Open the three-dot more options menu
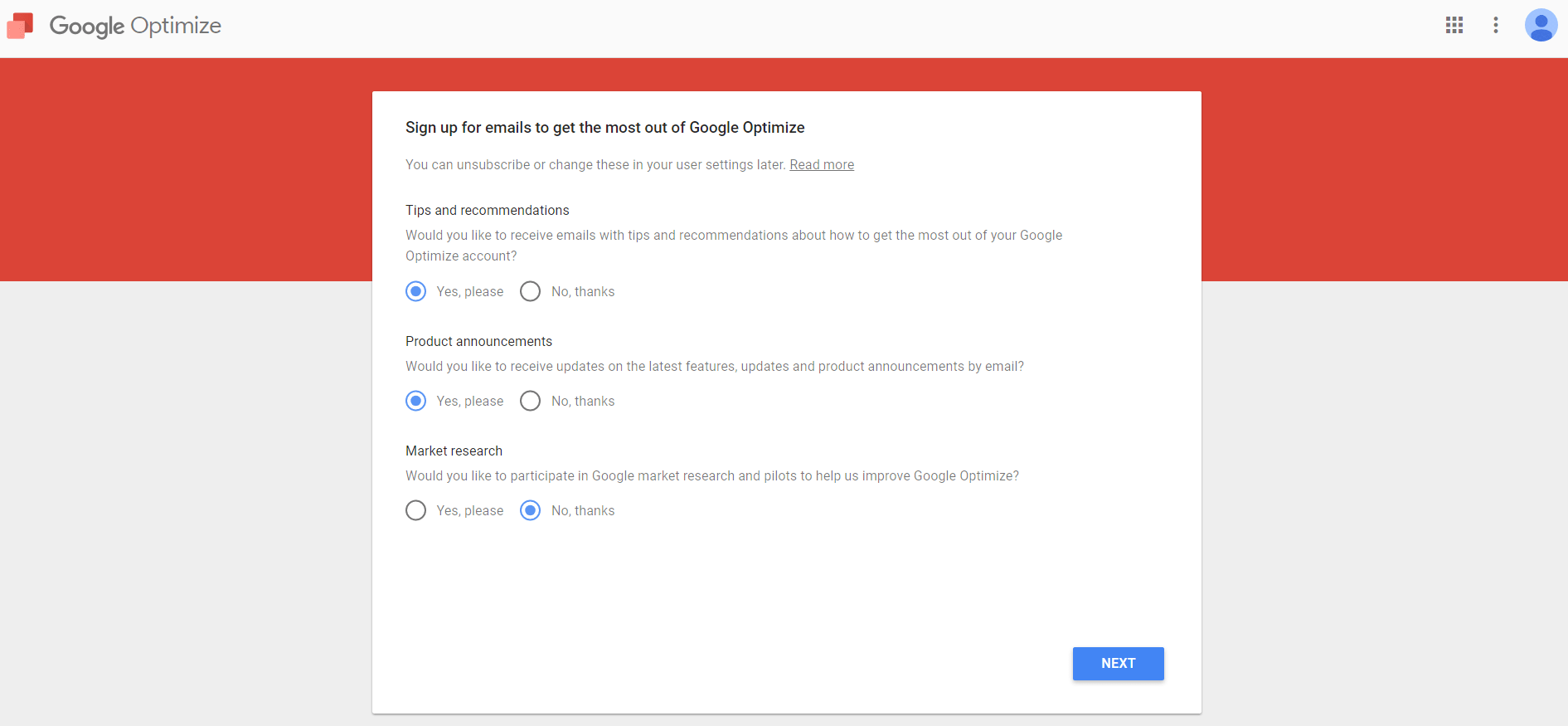 [x=1495, y=25]
